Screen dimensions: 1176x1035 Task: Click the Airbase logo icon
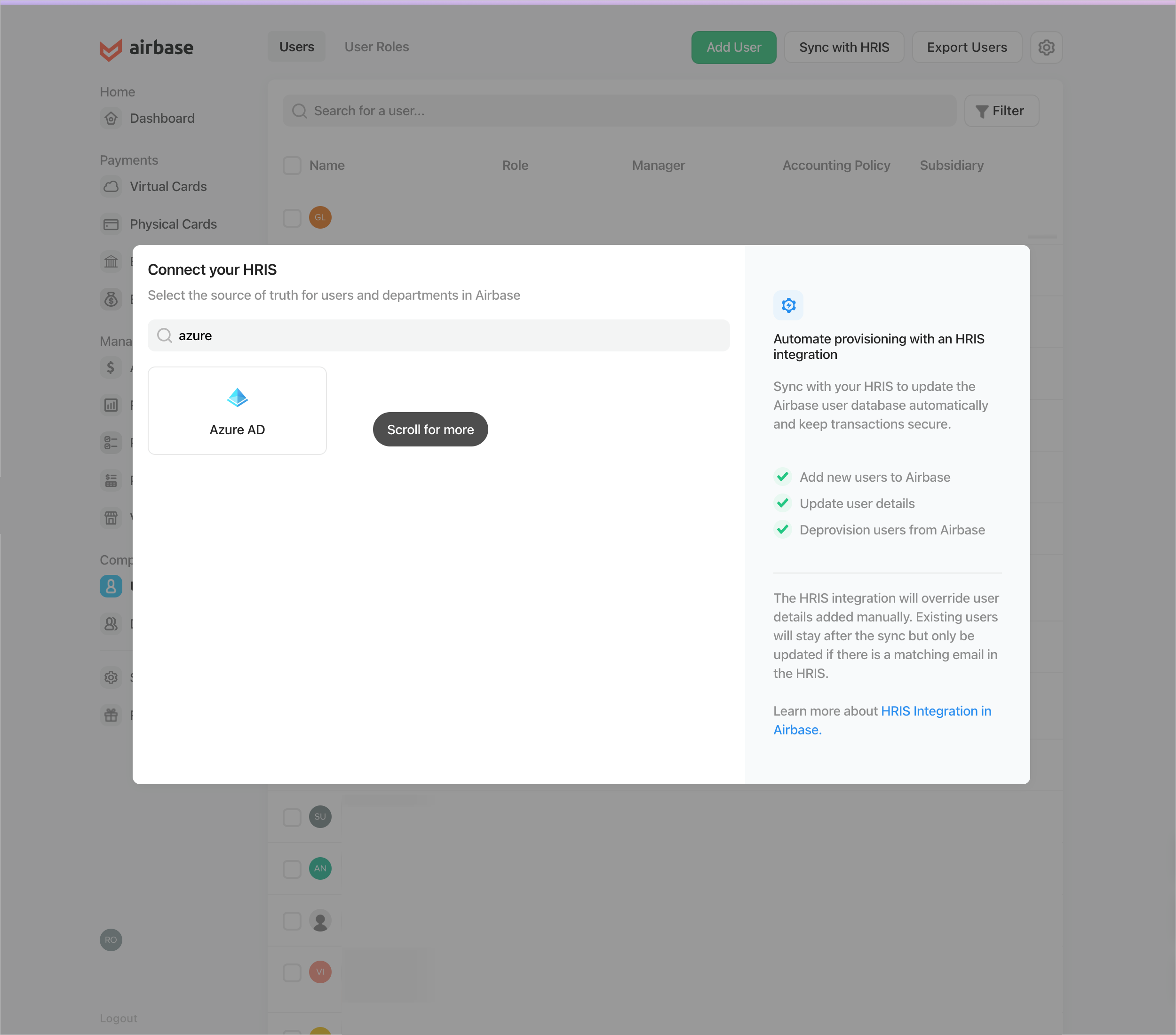click(111, 47)
